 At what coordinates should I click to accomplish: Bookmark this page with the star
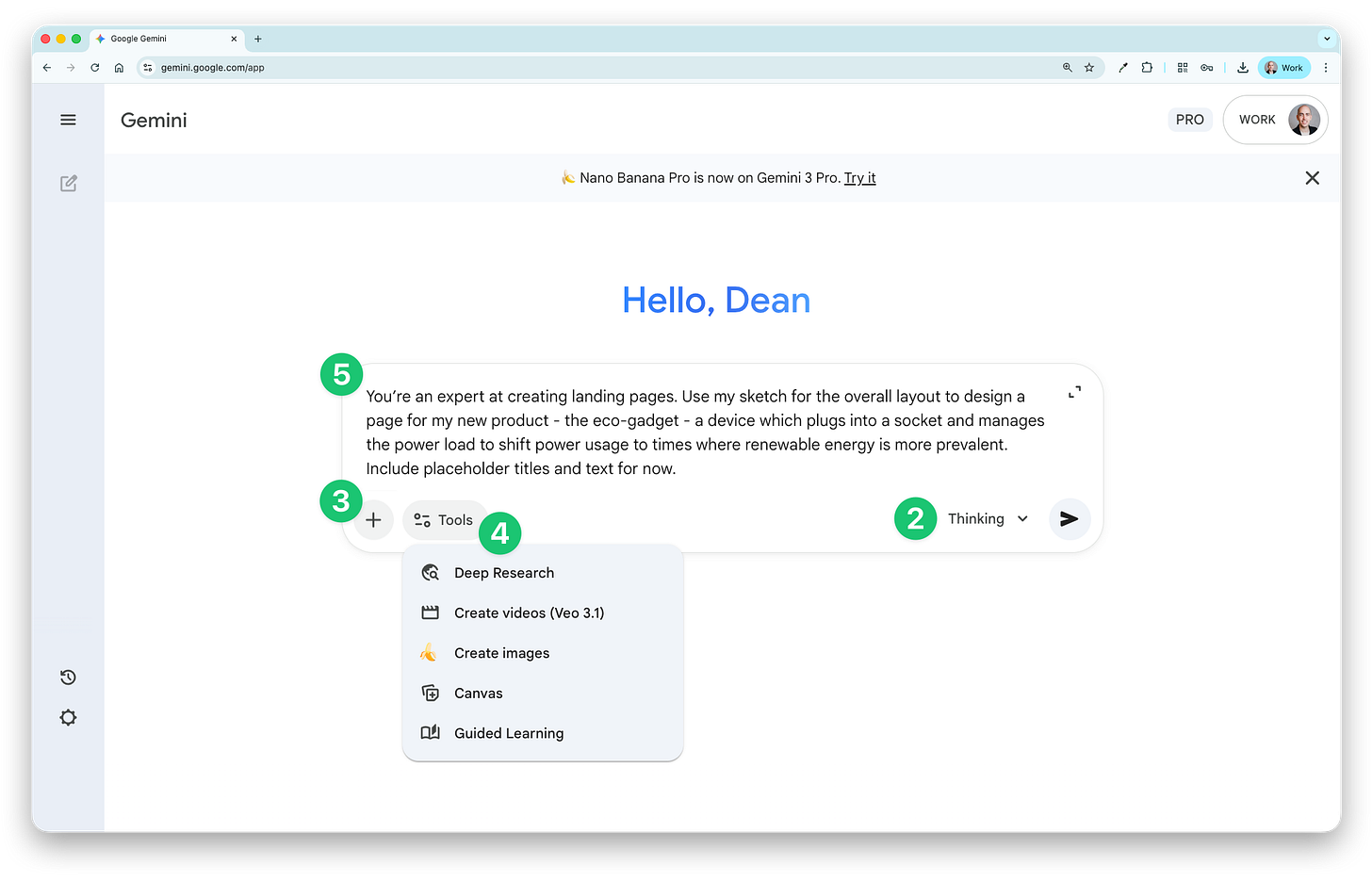coord(1089,68)
